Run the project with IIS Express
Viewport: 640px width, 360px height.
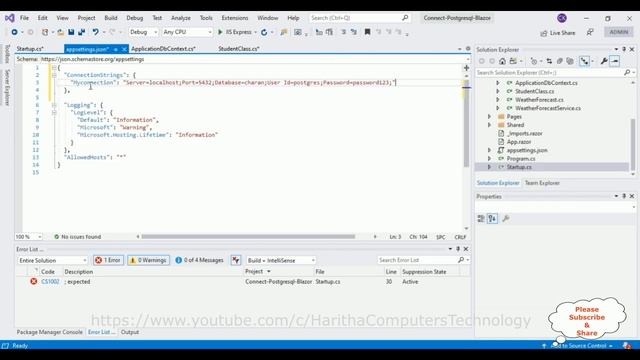tap(235, 32)
